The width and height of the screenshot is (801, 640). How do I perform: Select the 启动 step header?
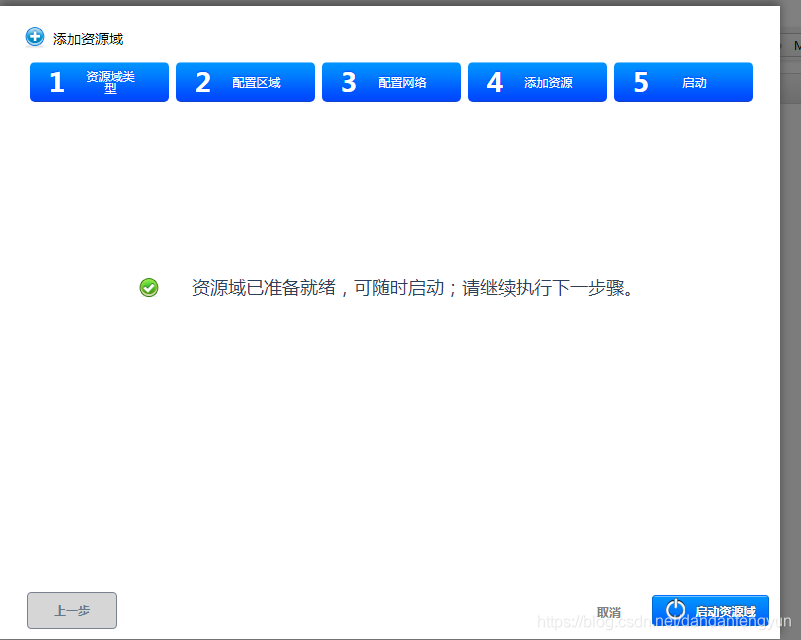[x=697, y=81]
